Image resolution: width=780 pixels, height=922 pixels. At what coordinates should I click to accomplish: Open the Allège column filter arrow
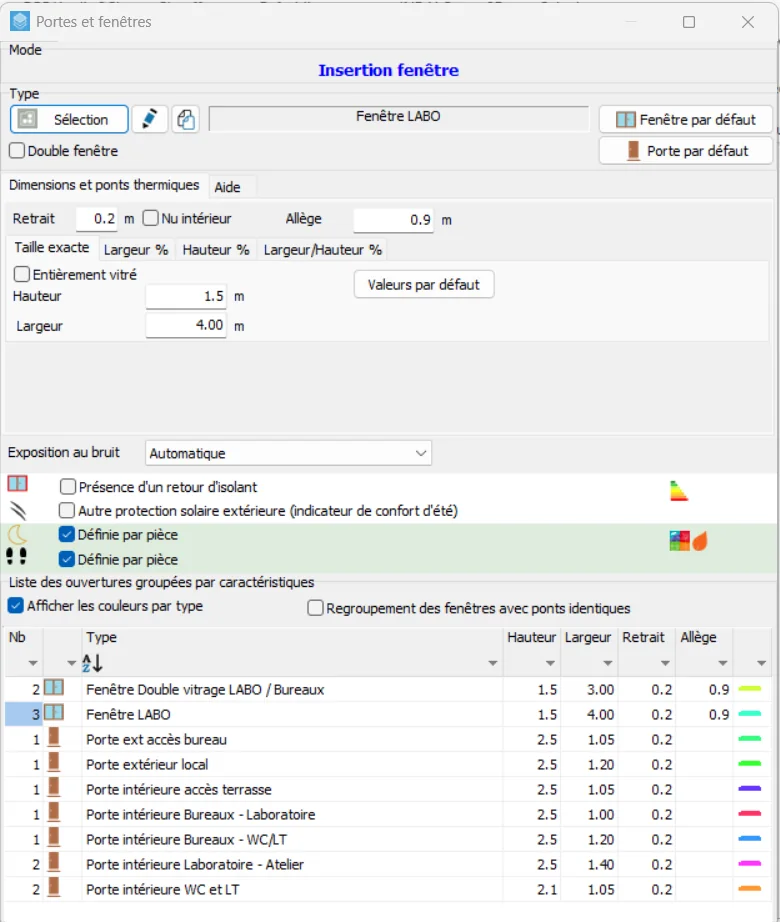pos(723,663)
